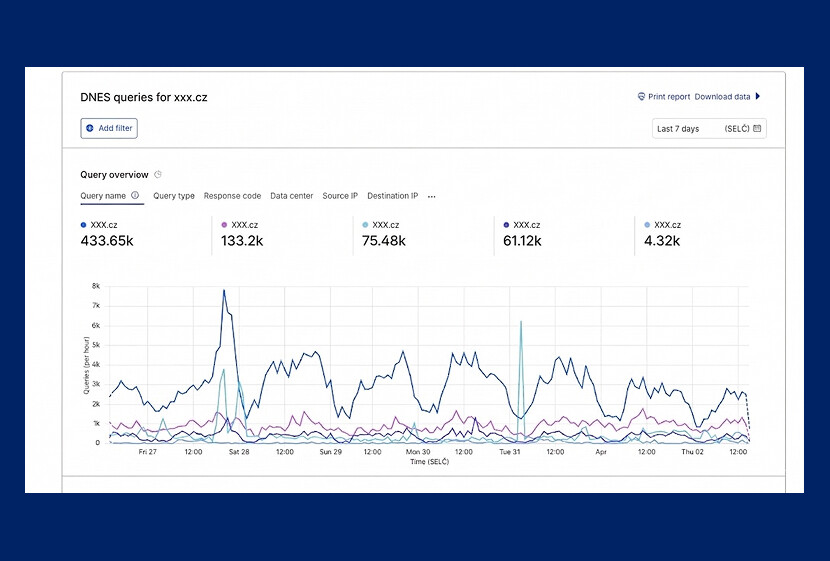This screenshot has width=830, height=561.
Task: Click the info icon next to Query name
Action: point(135,196)
